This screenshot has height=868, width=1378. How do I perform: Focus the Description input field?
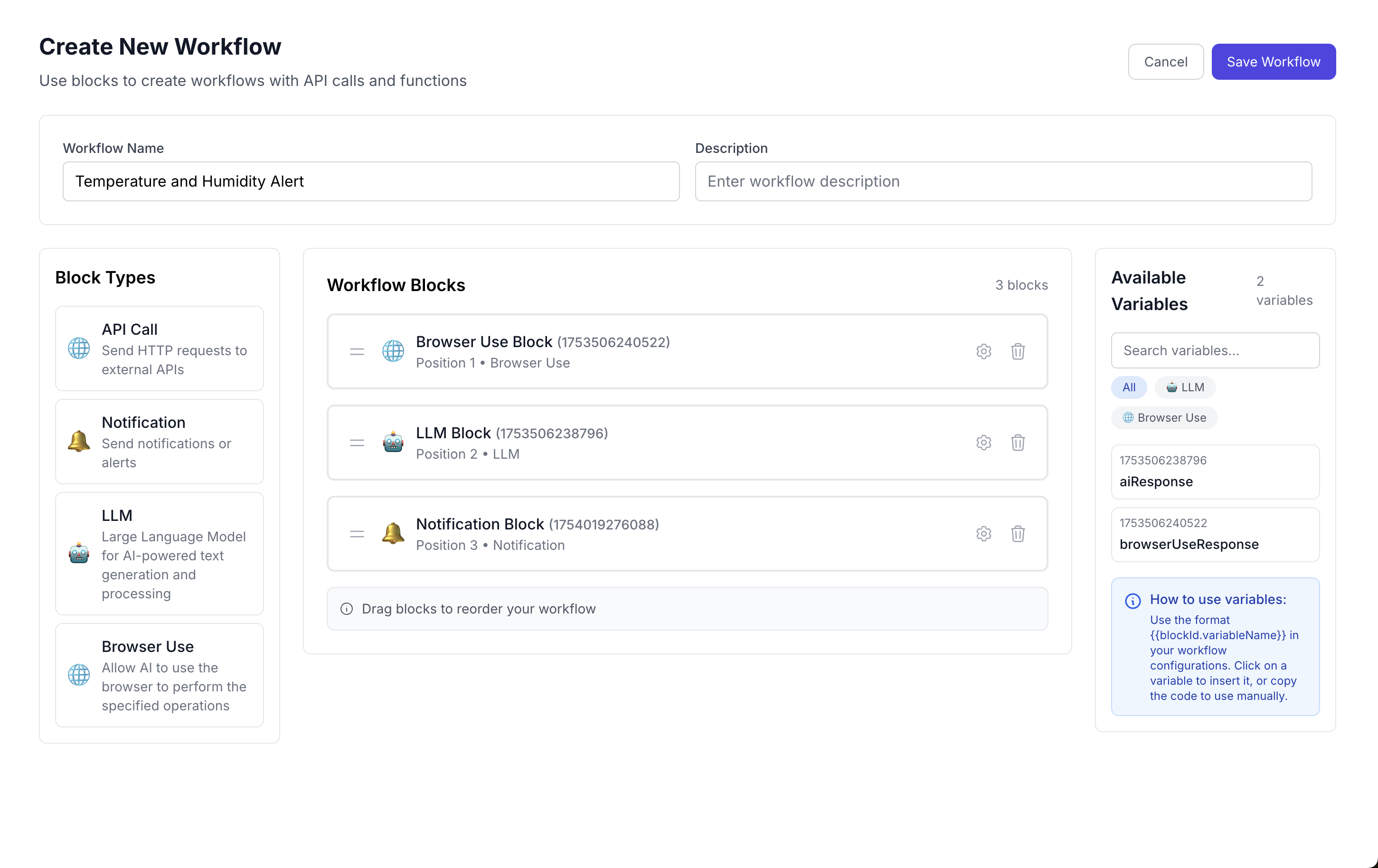pyautogui.click(x=1003, y=181)
